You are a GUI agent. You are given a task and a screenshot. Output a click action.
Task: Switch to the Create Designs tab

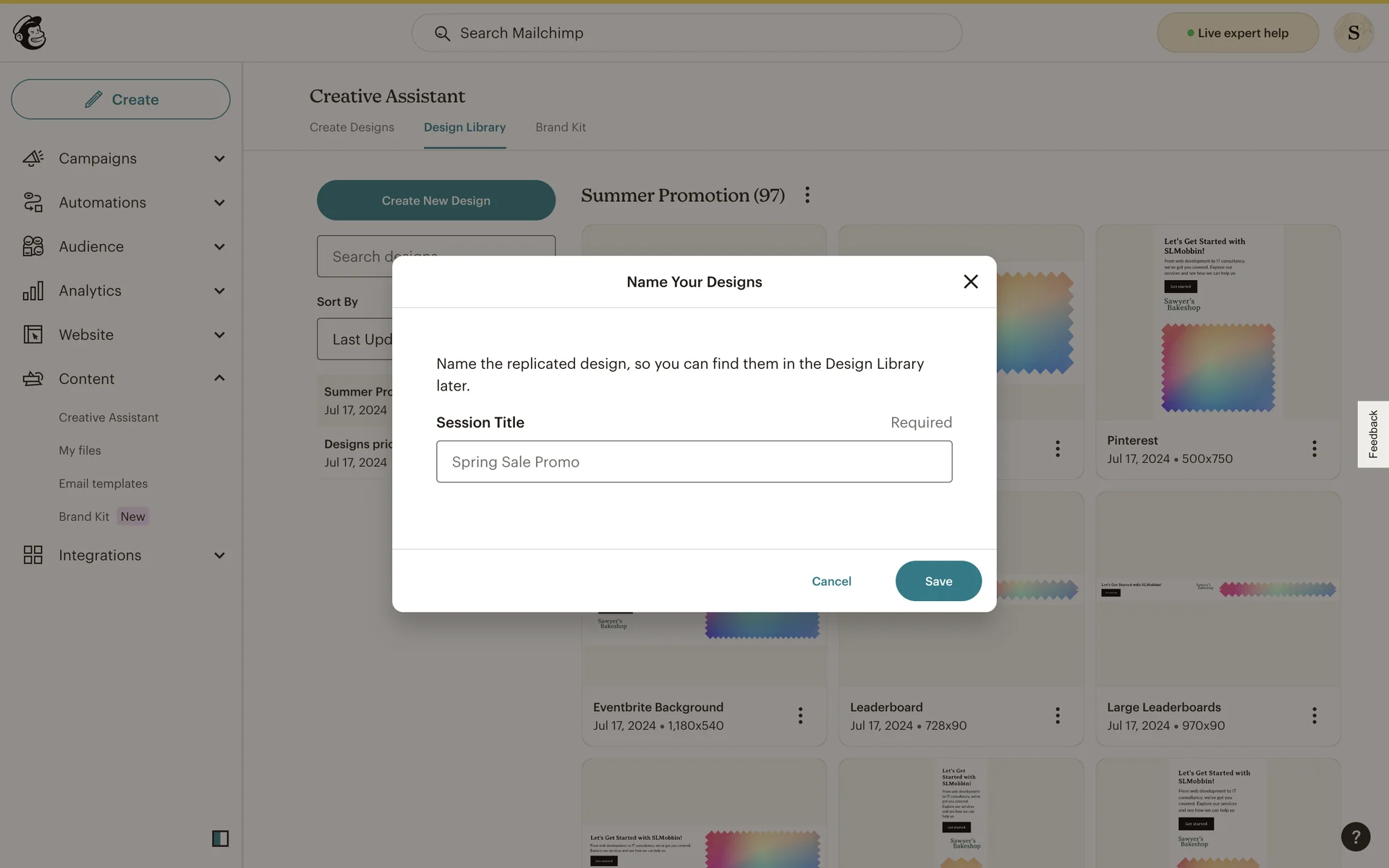tap(352, 127)
